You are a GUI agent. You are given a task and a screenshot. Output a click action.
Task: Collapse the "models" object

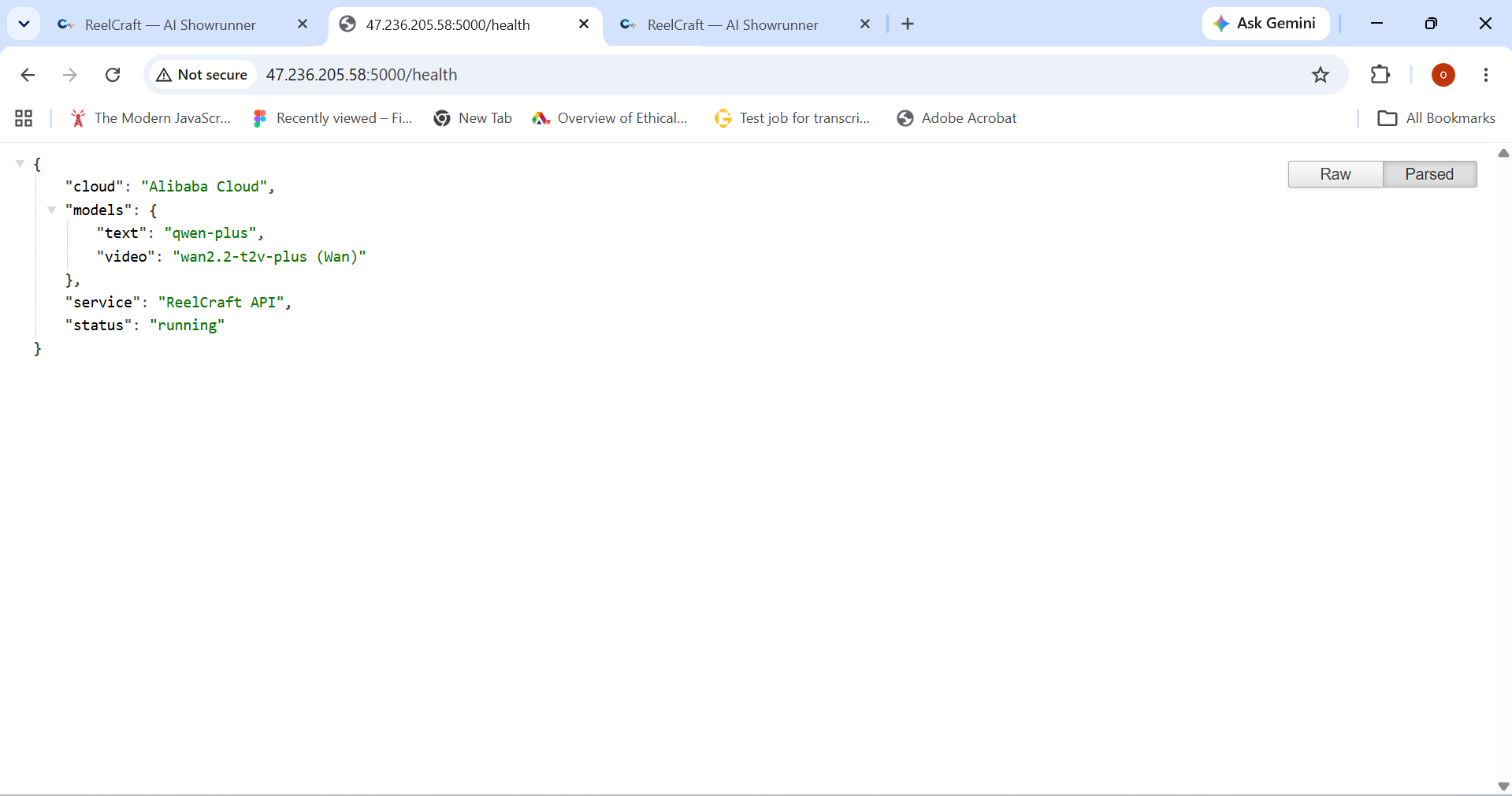[x=51, y=210]
